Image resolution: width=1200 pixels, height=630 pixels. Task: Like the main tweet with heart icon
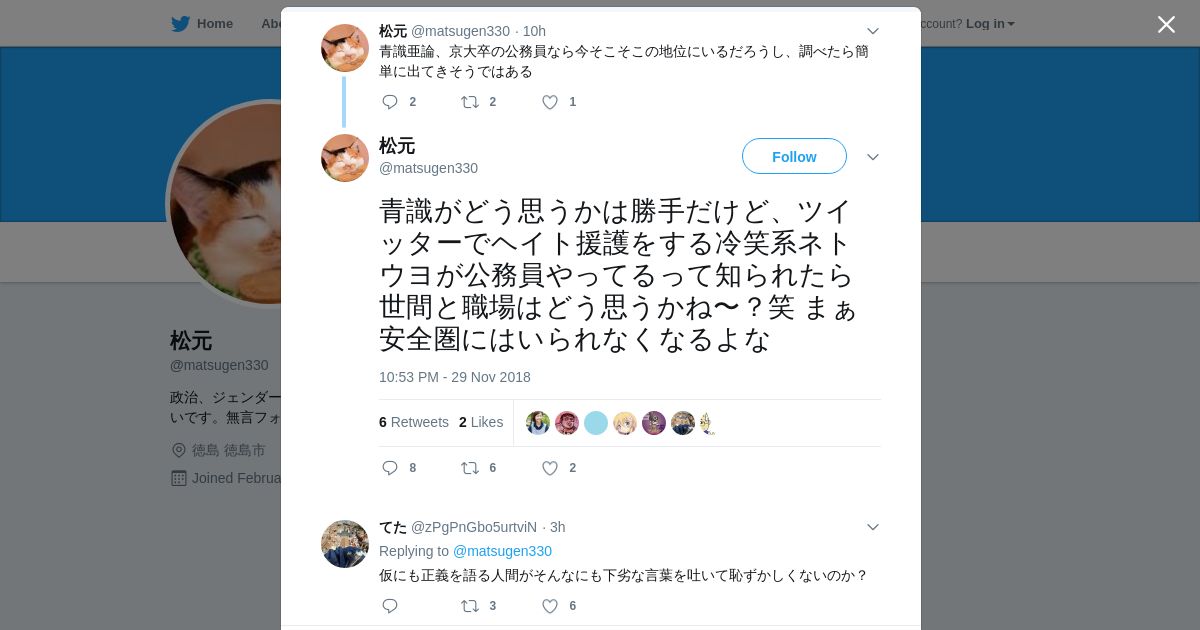[550, 468]
